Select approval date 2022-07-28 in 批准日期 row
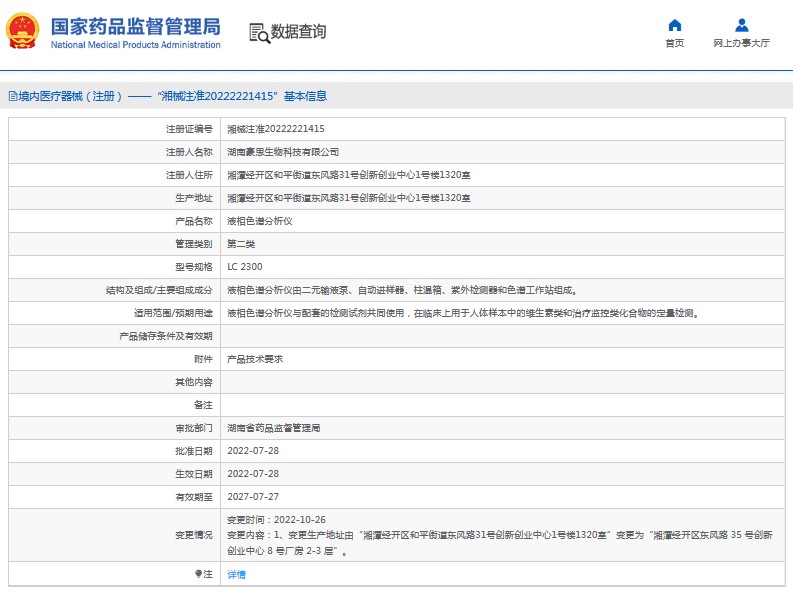The height and width of the screenshot is (594, 793). (253, 451)
